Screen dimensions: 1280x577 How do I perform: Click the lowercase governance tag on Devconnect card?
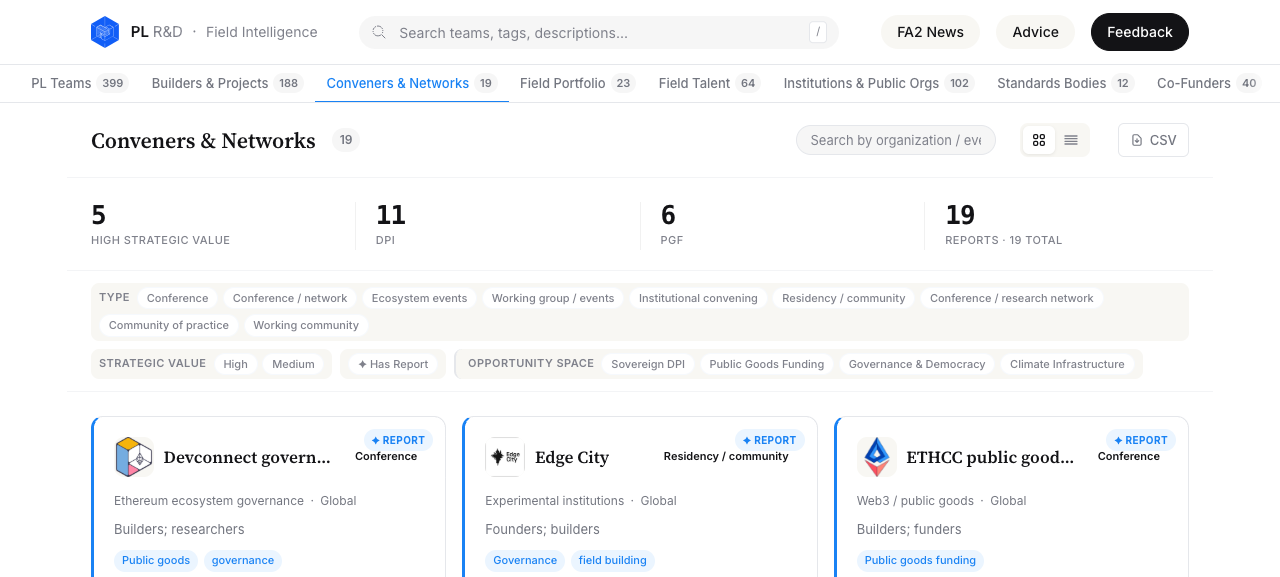coord(243,560)
